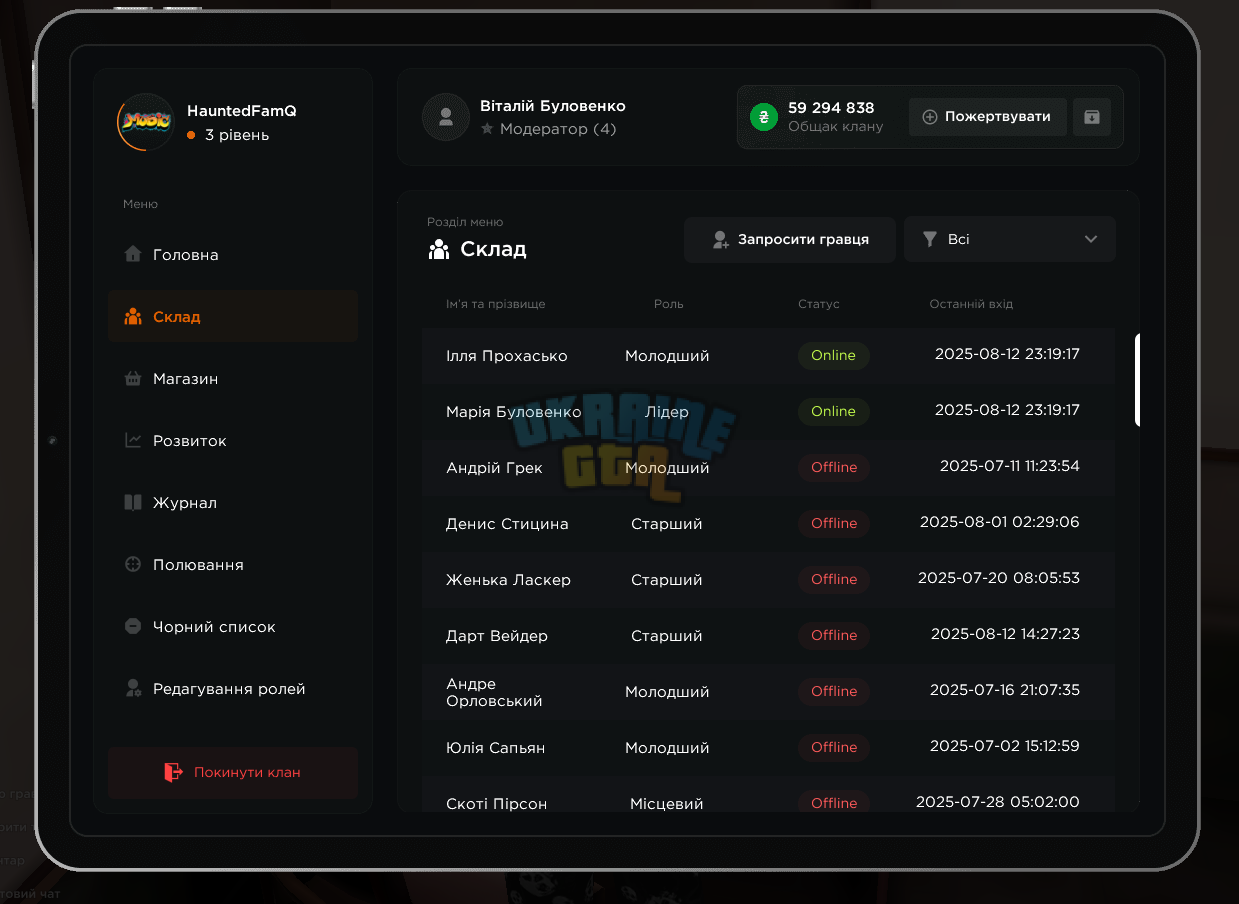Click Offline badge in Андрій Грек row
Screen dimensions: 1239x904
tap(834, 467)
